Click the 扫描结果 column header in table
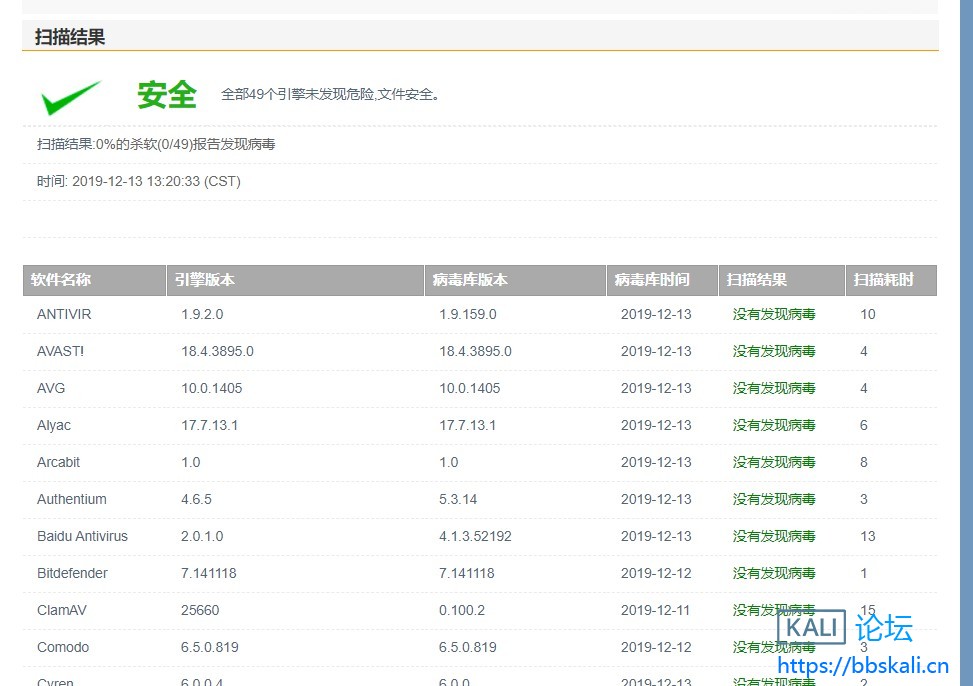Screen dimensions: 973x686 757,280
